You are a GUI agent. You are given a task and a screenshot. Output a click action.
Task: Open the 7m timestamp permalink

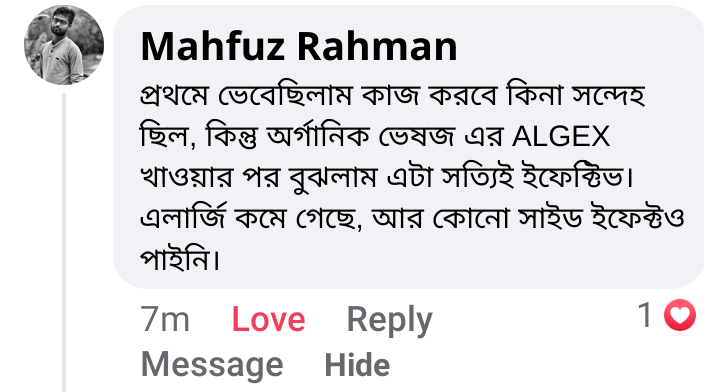tap(165, 319)
